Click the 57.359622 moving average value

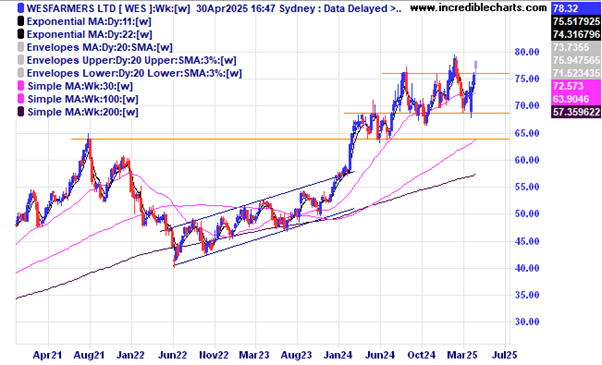[576, 112]
